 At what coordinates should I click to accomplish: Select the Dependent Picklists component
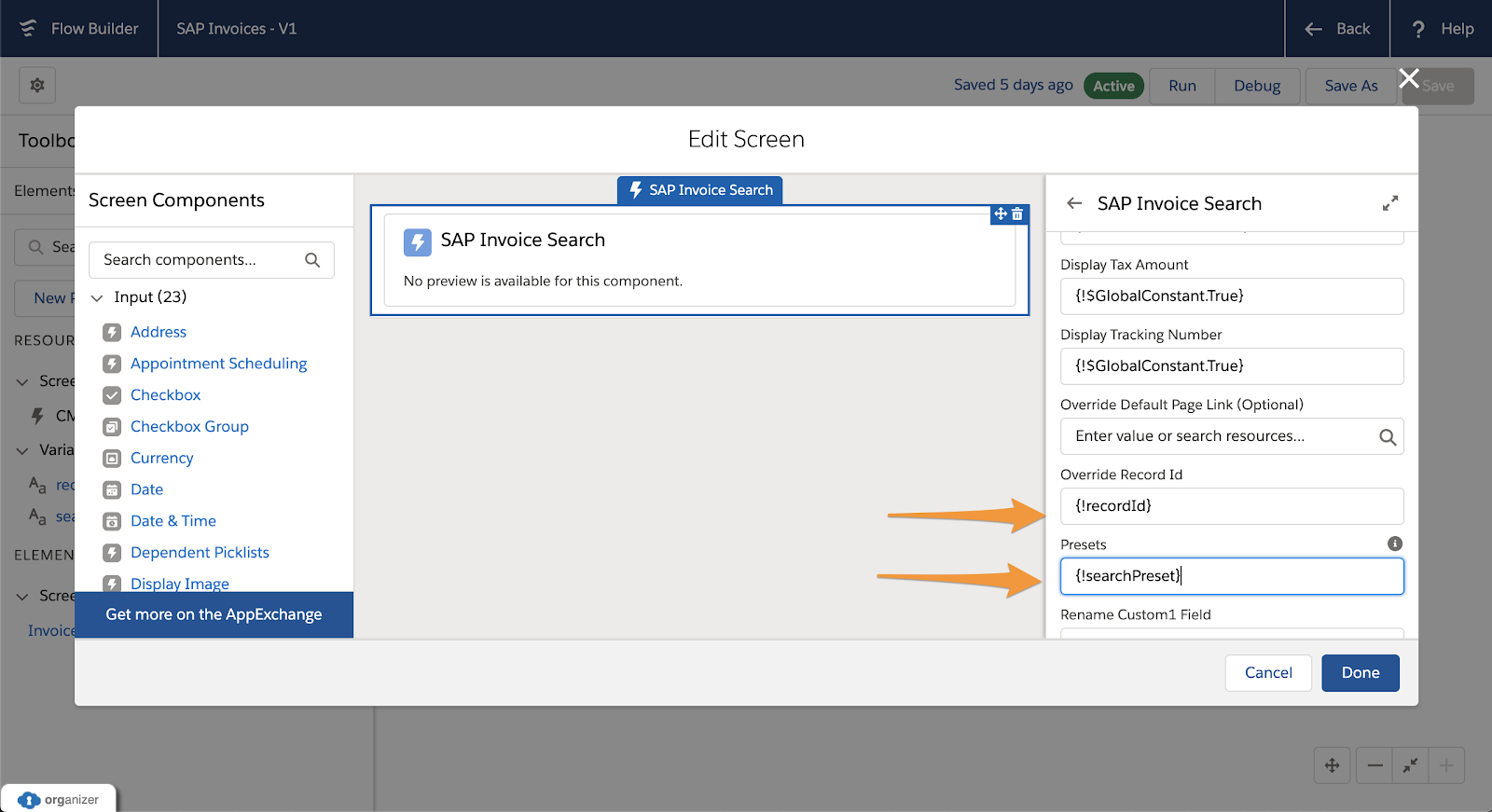tap(200, 553)
